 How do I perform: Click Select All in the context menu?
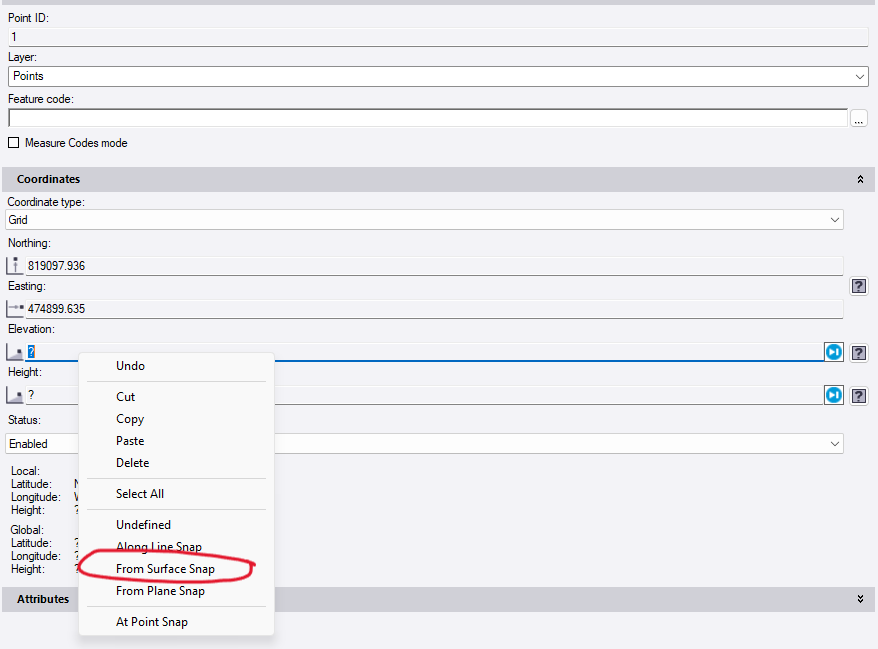tap(140, 494)
